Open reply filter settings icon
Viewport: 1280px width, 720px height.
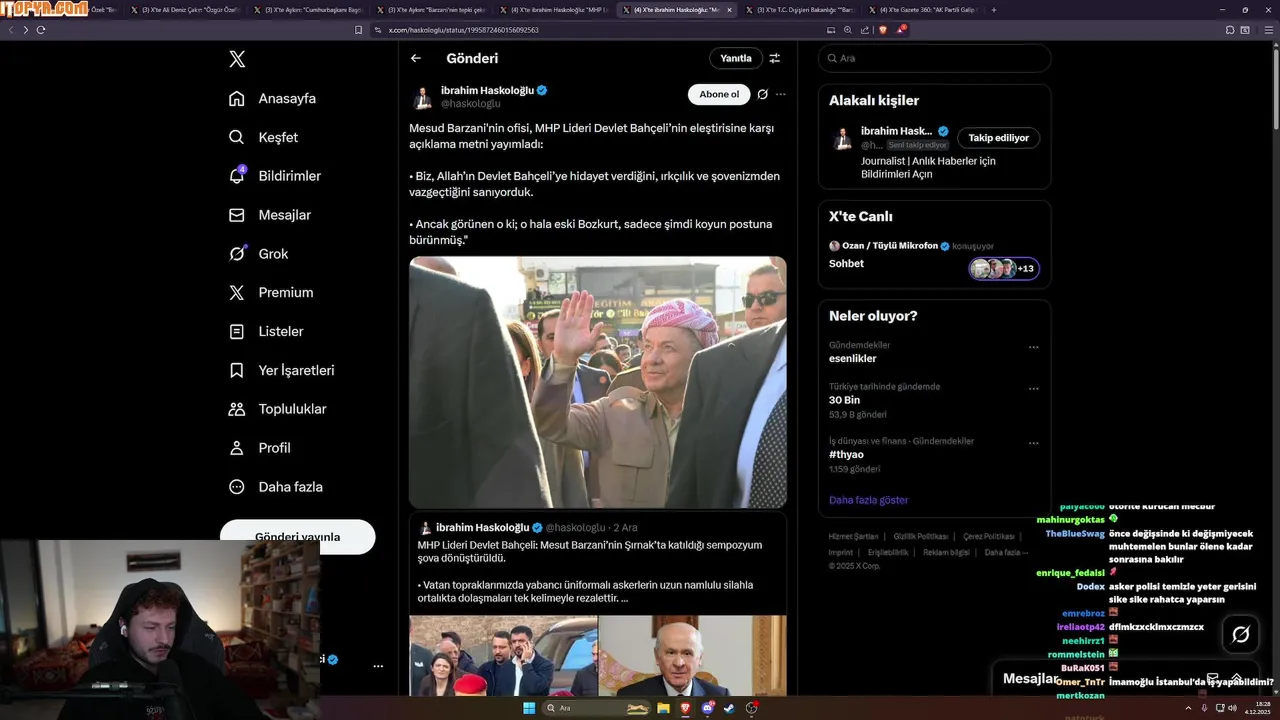pos(774,58)
